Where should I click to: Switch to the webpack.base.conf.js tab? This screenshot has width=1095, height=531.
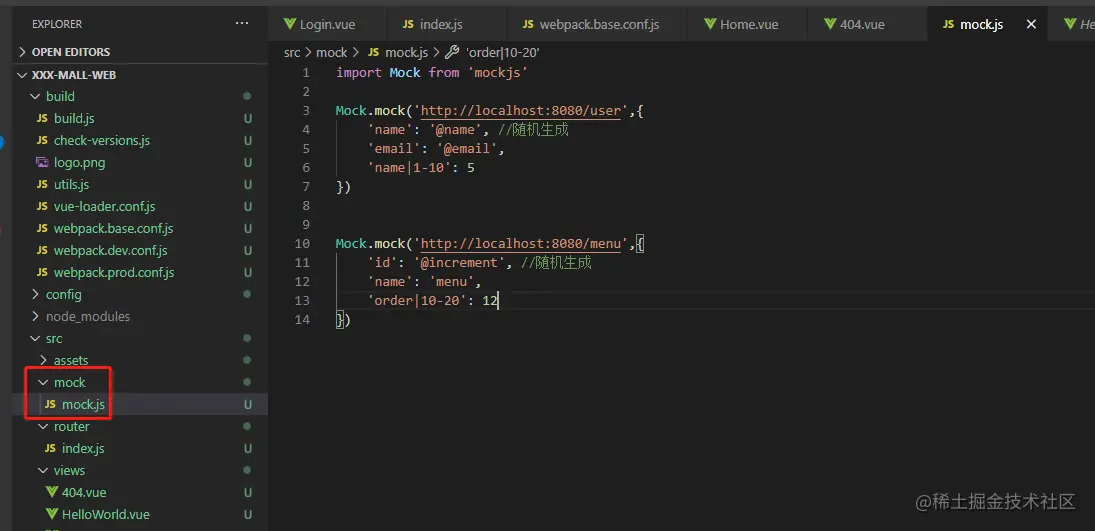coord(596,24)
